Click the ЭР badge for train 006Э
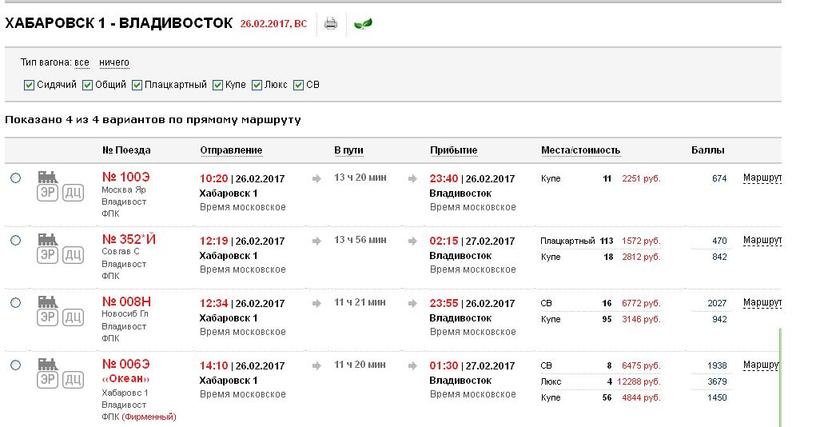 [x=47, y=379]
